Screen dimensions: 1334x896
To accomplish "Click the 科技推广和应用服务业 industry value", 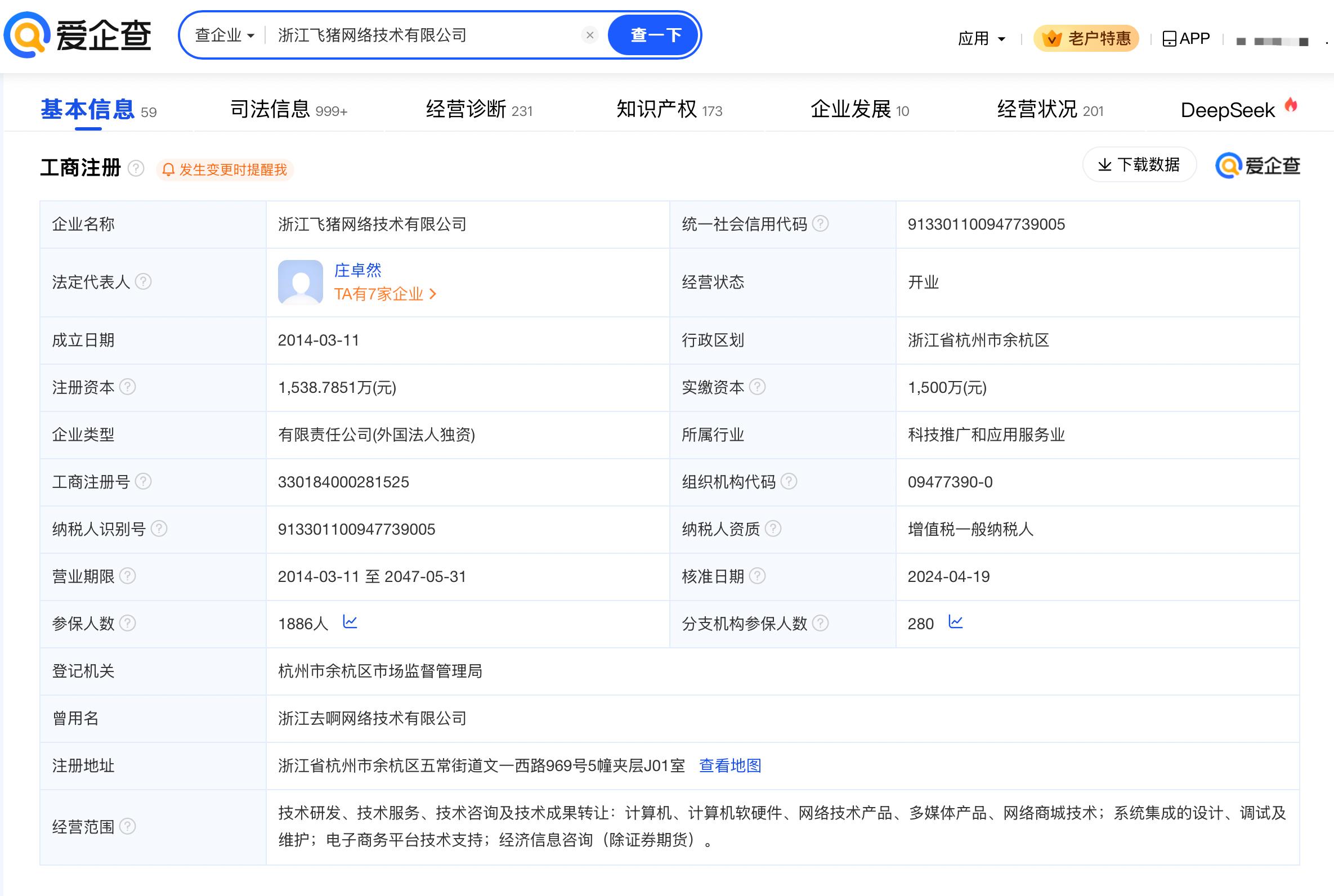I will pos(986,435).
